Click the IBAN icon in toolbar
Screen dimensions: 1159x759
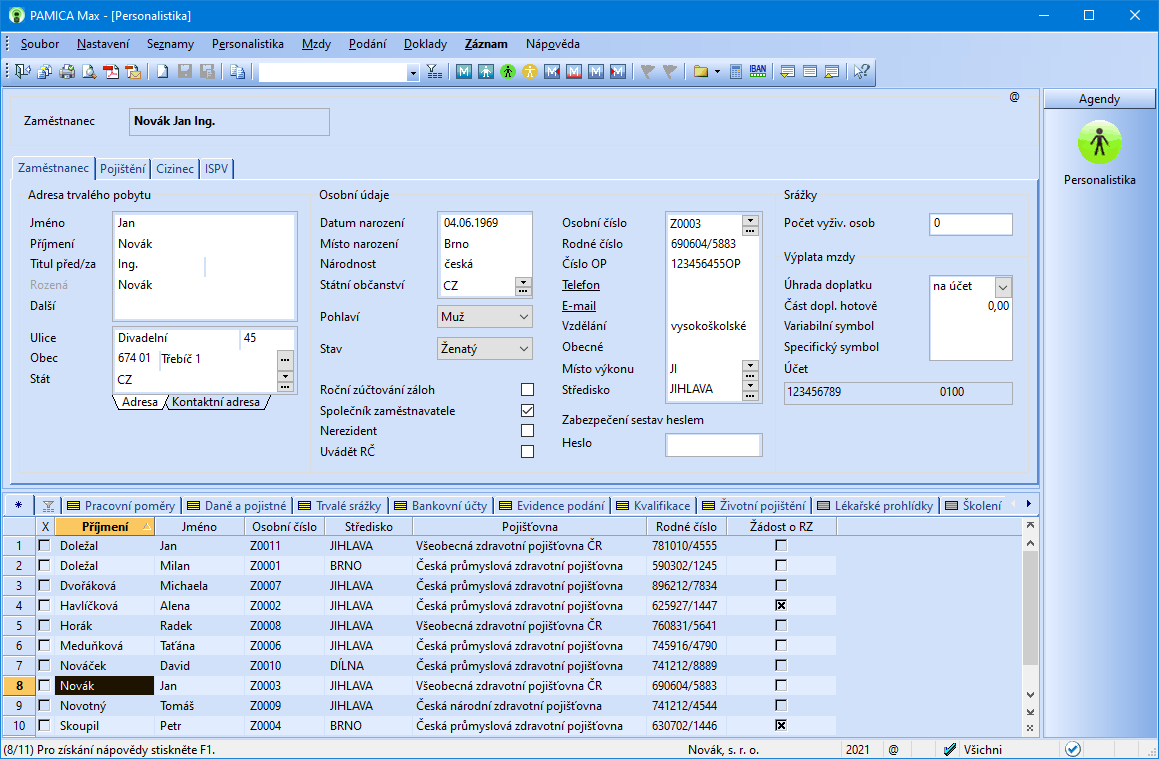coord(758,72)
